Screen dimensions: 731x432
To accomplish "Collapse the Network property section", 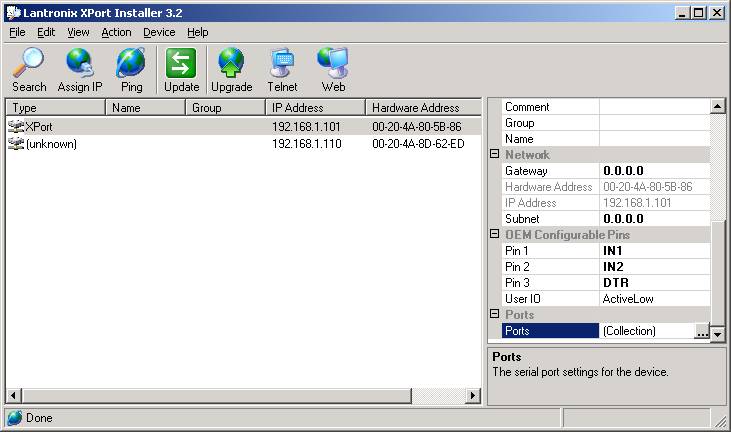I will pyautogui.click(x=495, y=154).
